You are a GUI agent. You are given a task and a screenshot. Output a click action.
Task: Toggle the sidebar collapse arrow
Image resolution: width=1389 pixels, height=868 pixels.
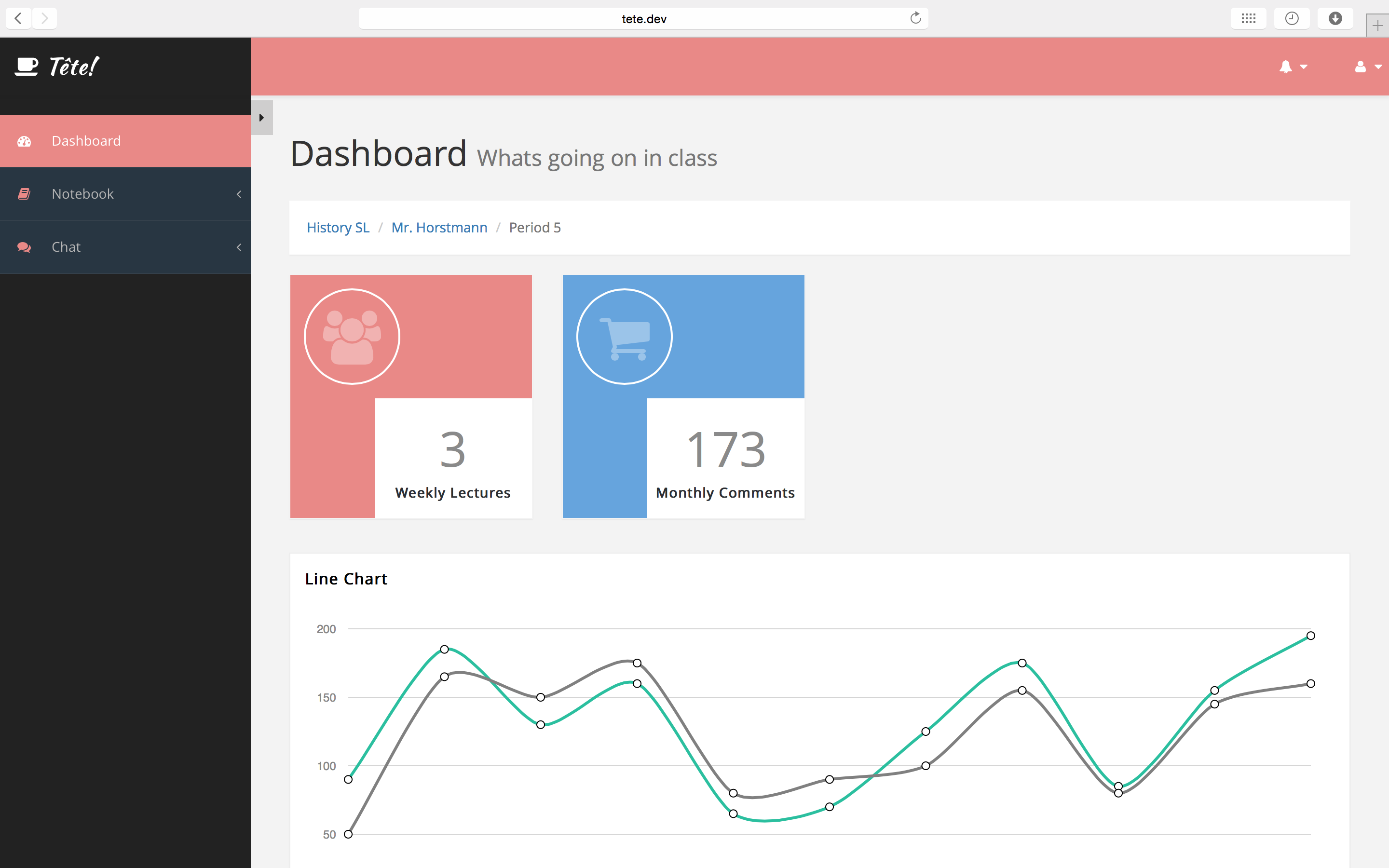click(x=262, y=118)
